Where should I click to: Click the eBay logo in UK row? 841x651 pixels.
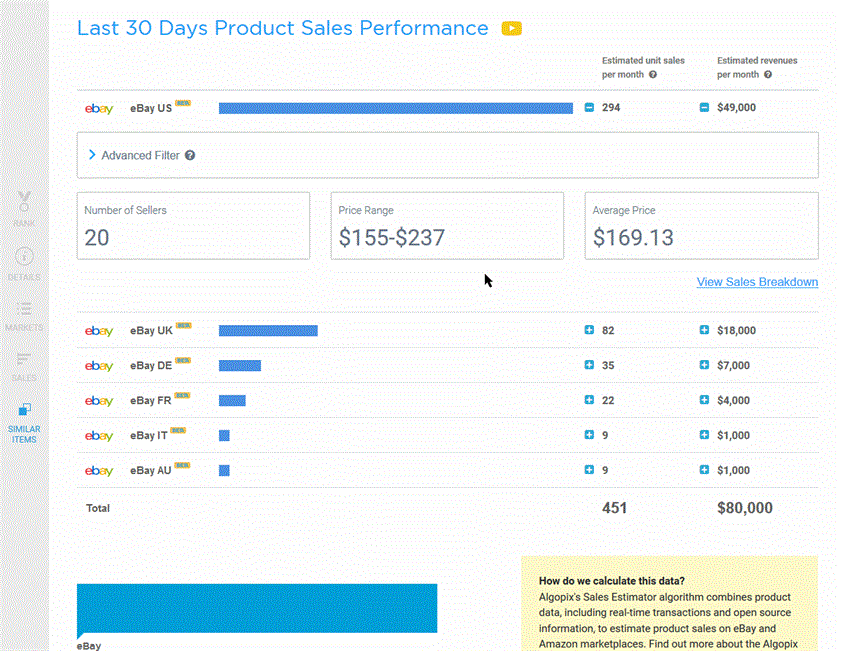click(x=99, y=331)
